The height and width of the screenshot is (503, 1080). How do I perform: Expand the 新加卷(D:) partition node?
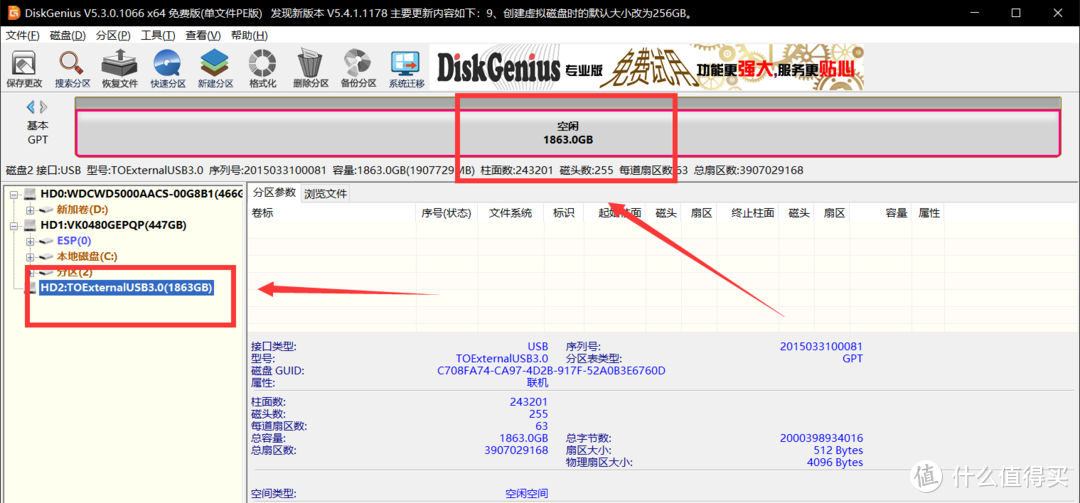(x=30, y=210)
